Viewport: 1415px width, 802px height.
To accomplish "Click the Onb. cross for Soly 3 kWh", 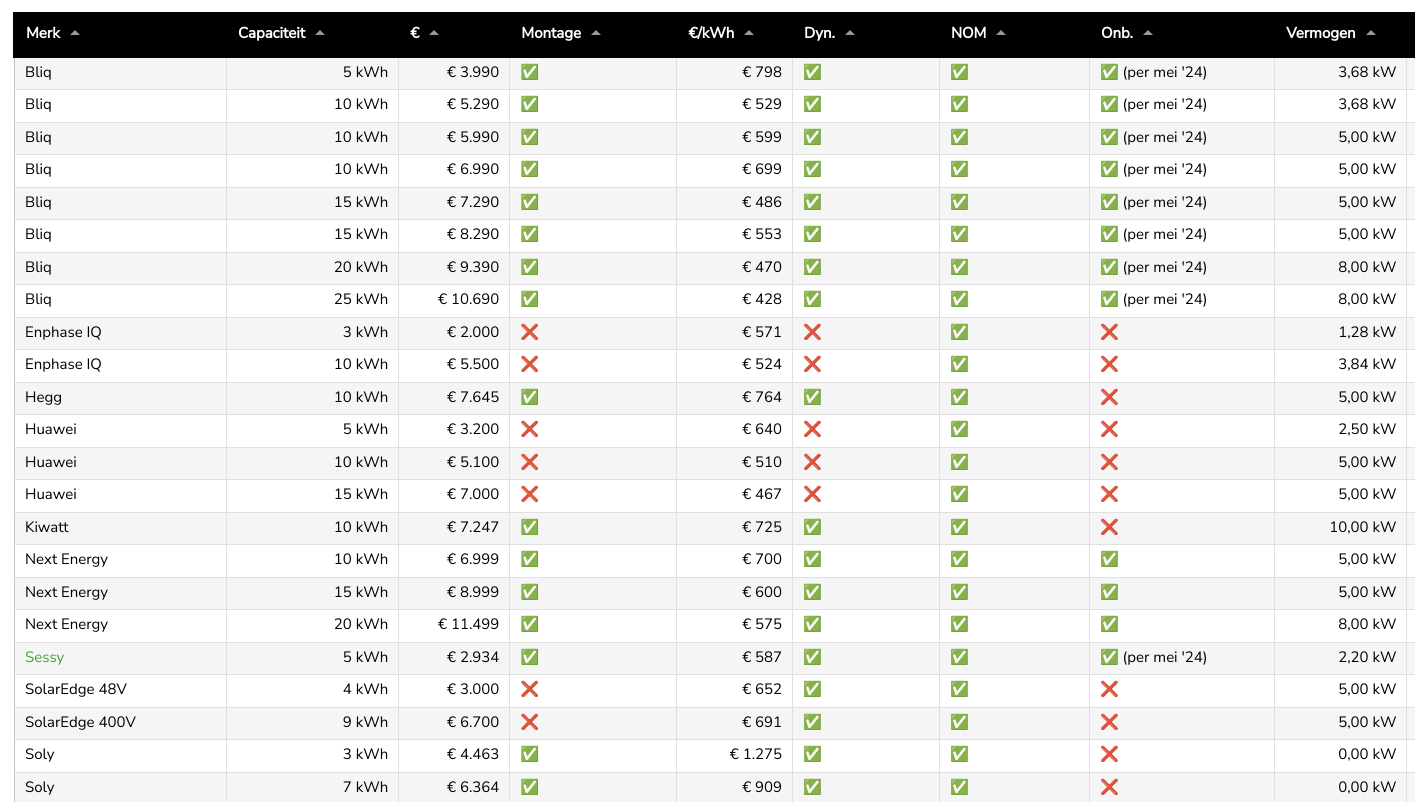I will [1109, 754].
